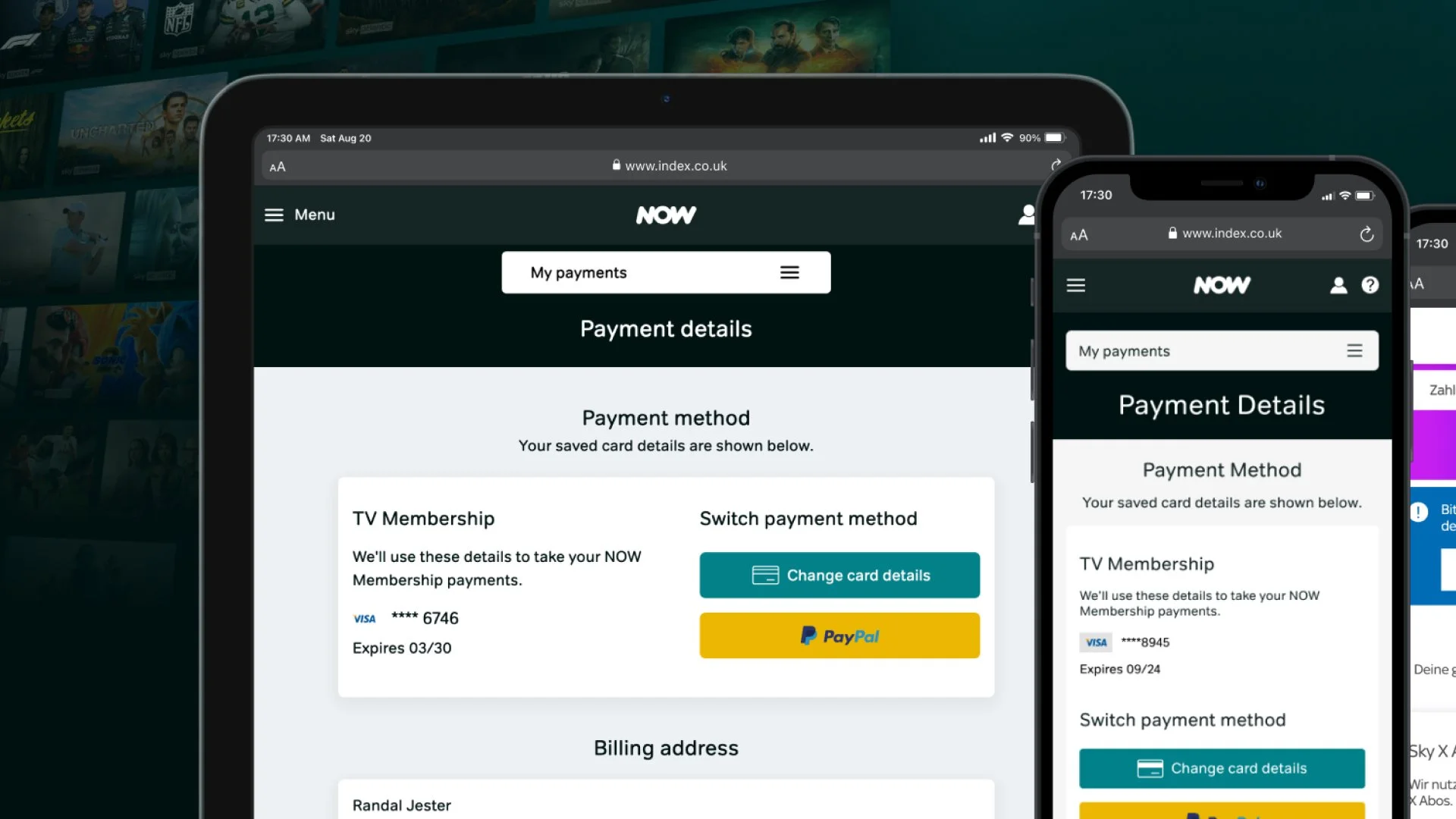
Task: Click the NOW logo on tablet
Action: click(666, 215)
